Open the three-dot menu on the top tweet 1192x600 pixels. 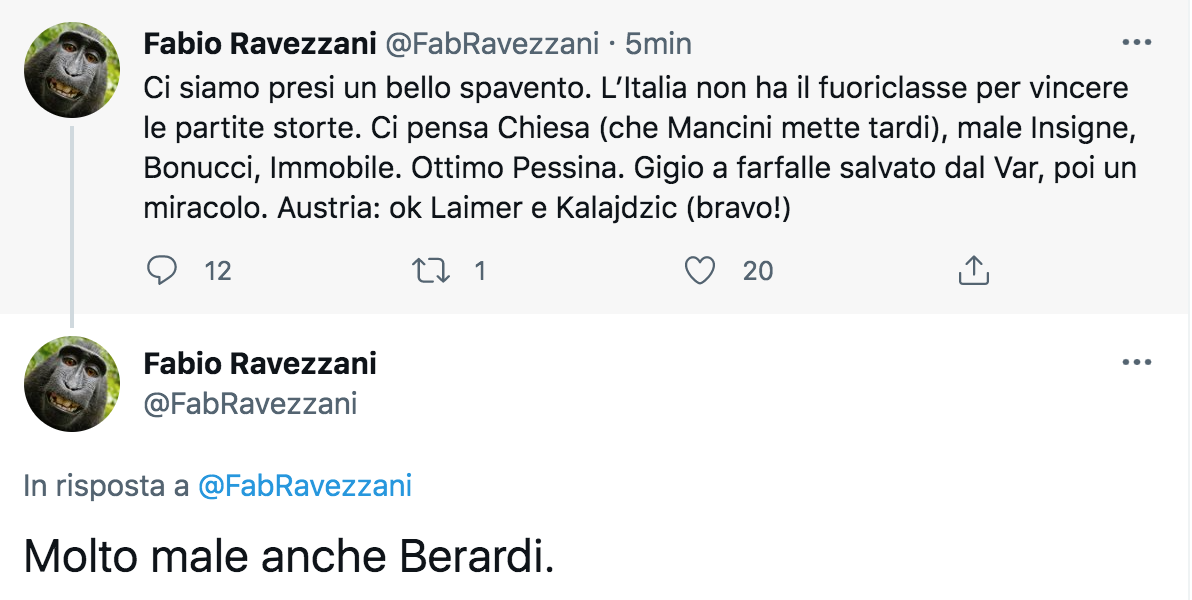point(1137,43)
